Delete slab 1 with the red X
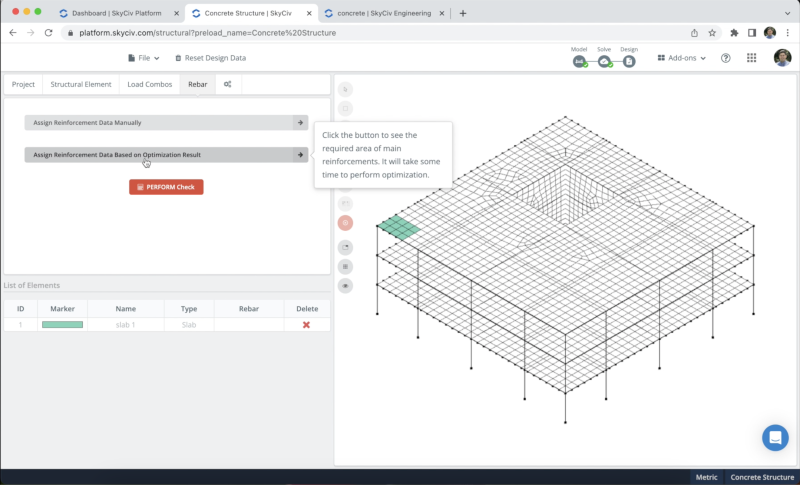This screenshot has width=800, height=485. pos(306,325)
